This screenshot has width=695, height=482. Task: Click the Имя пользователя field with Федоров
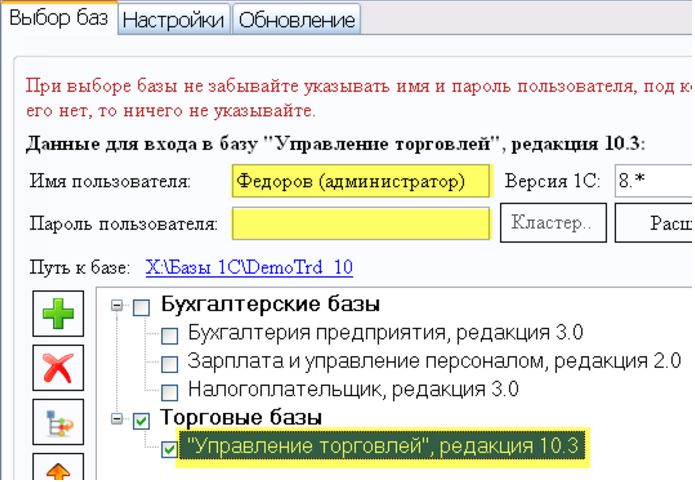tap(361, 181)
